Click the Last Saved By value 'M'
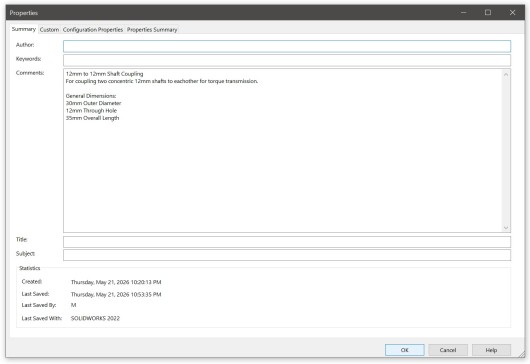The width and height of the screenshot is (530, 364). [x=73, y=305]
